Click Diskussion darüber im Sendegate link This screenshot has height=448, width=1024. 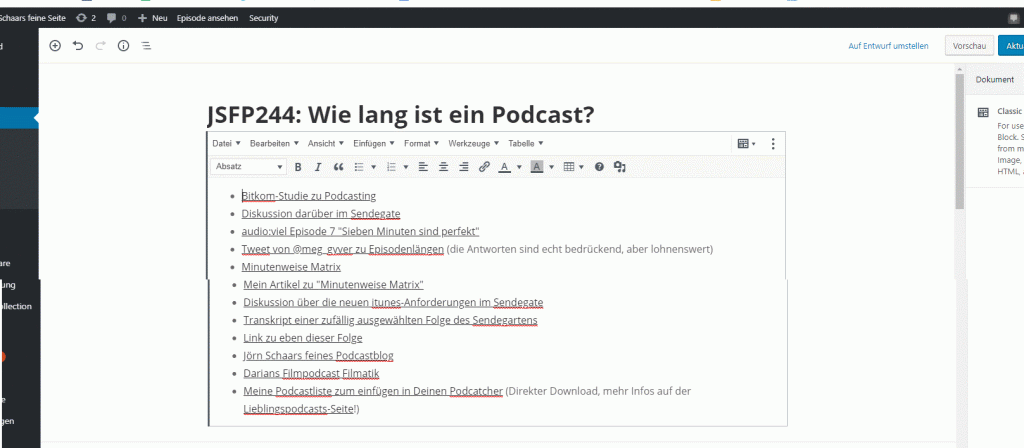click(x=321, y=214)
